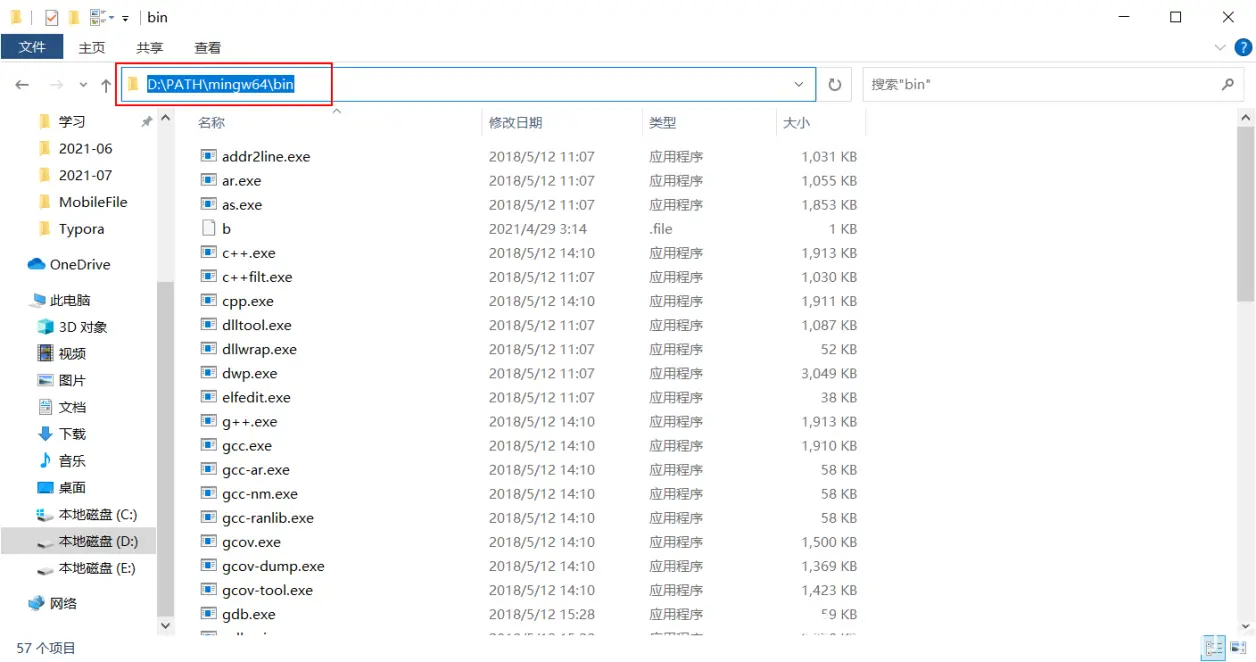
Task: Open recent locations dropdown arrow
Action: point(83,85)
